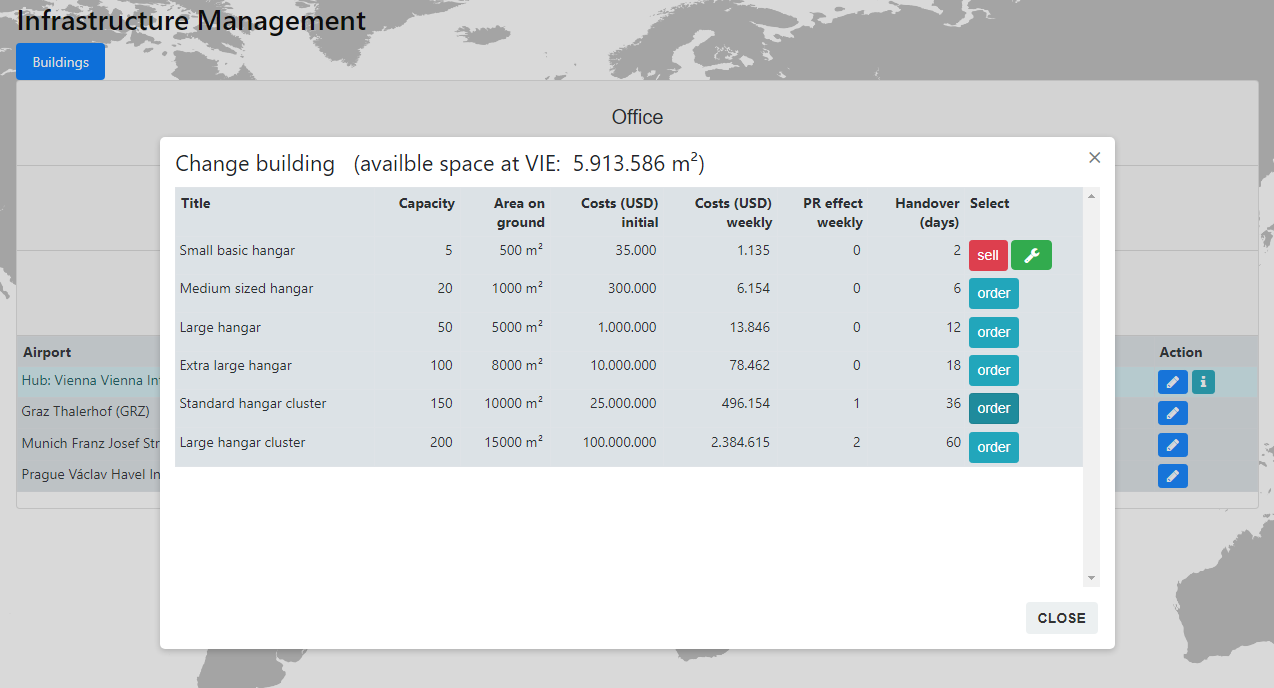Select the 'Extra large hangar' title
The image size is (1274, 688).
pos(236,365)
